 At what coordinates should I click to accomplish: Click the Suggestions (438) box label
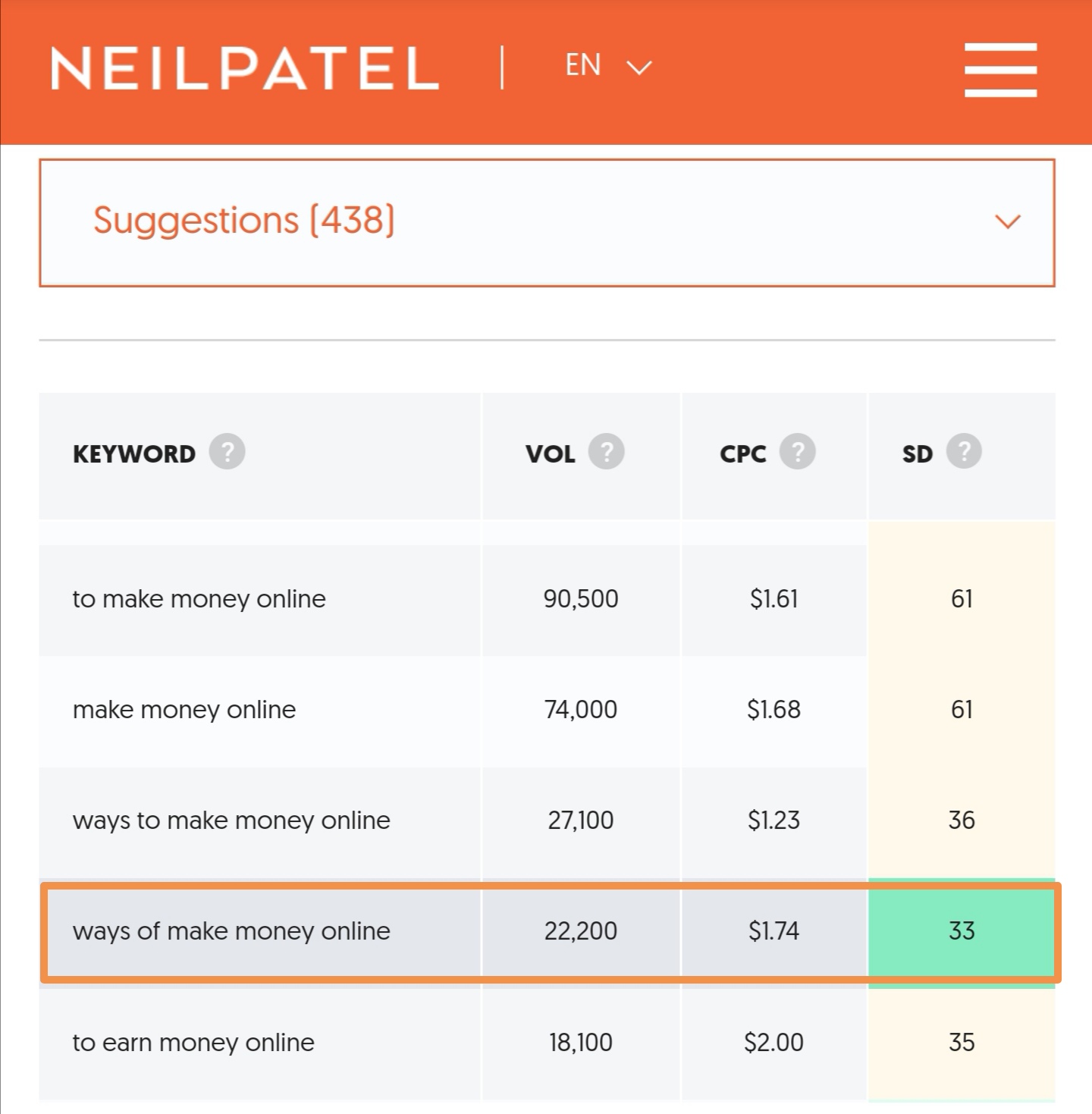tap(244, 221)
